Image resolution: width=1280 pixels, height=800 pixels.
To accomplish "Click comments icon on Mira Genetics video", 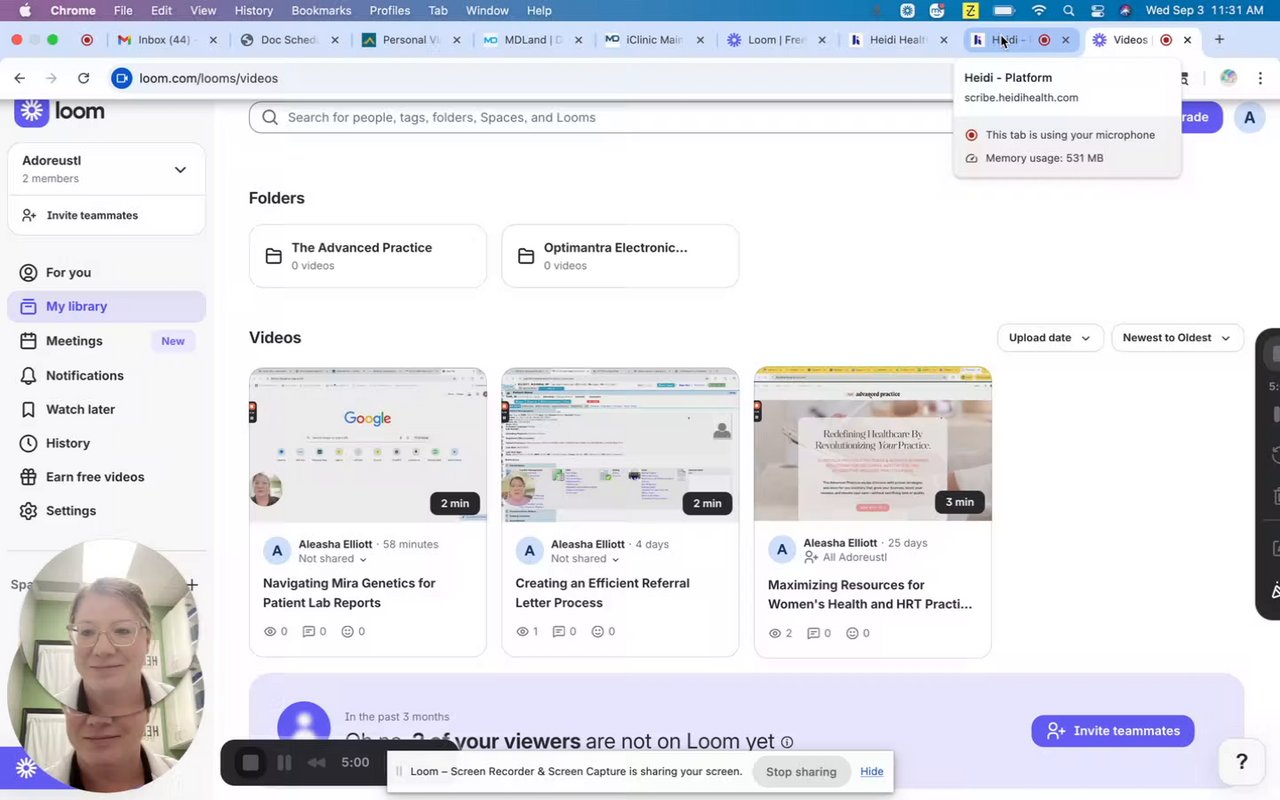I will pos(308,632).
